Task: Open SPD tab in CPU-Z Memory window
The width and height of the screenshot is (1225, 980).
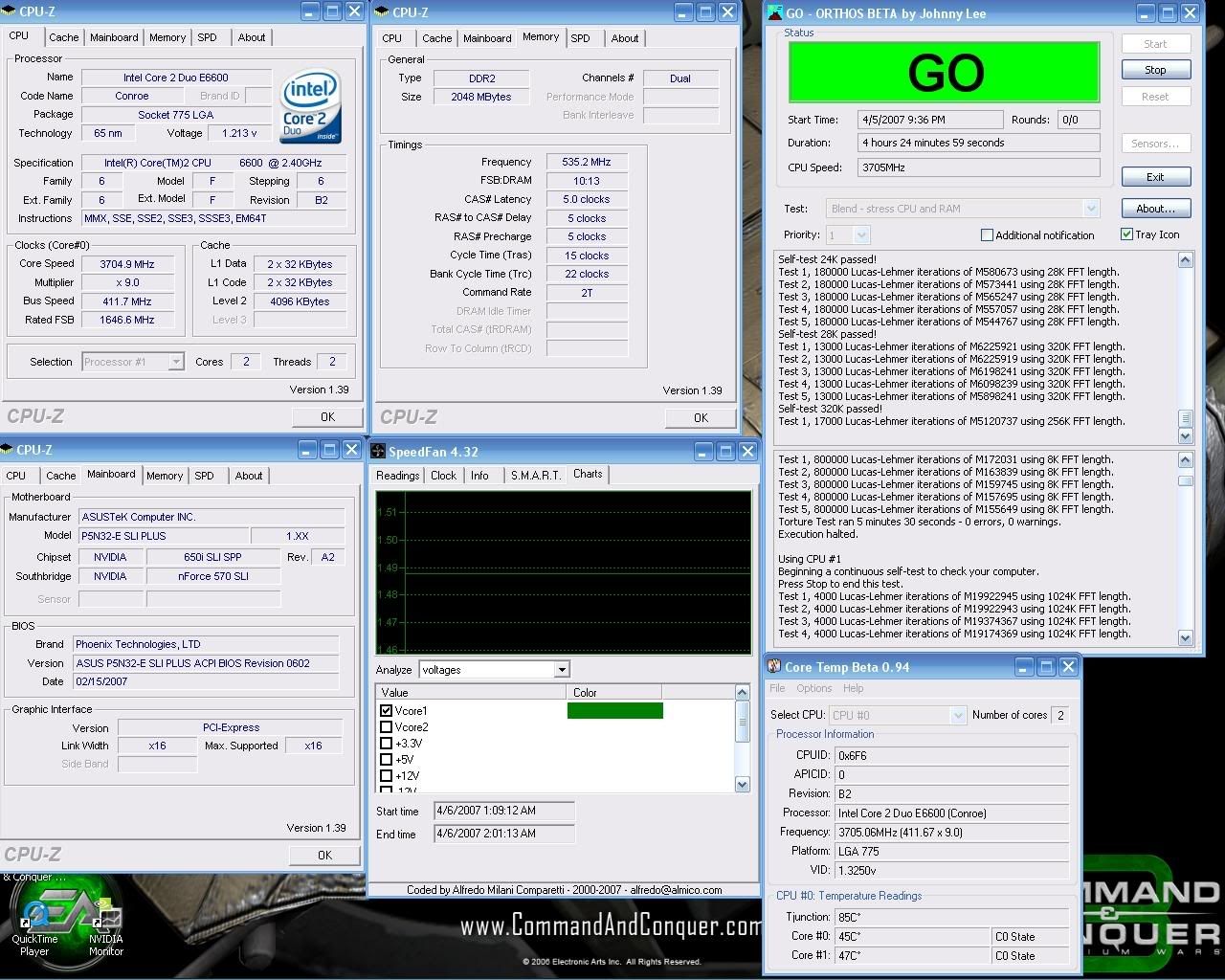Action: pos(580,38)
